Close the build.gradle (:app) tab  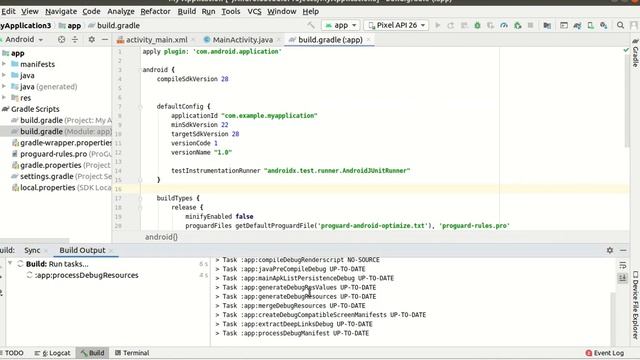(x=369, y=40)
